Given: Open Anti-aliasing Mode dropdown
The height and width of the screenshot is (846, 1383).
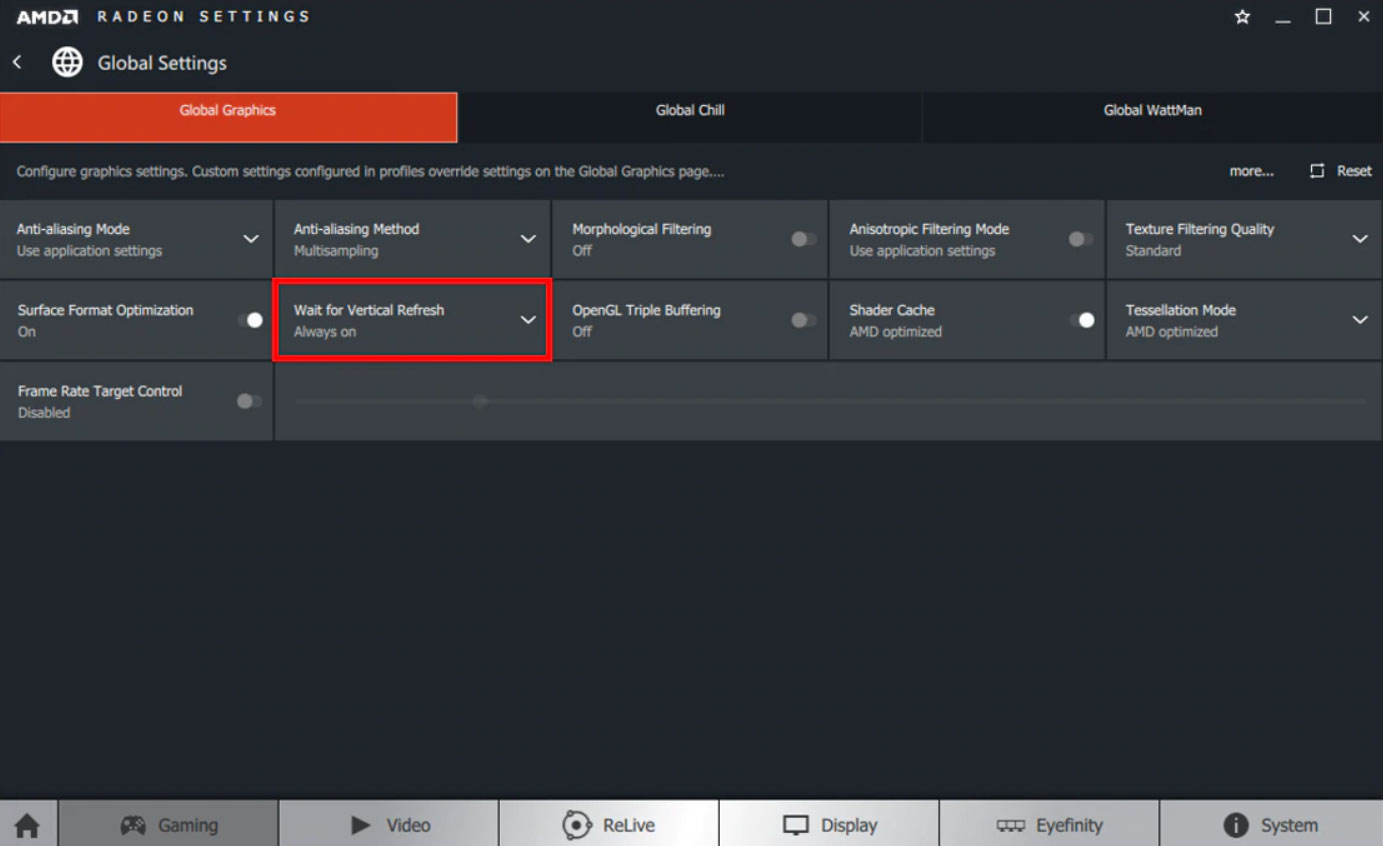Looking at the screenshot, I should [251, 239].
